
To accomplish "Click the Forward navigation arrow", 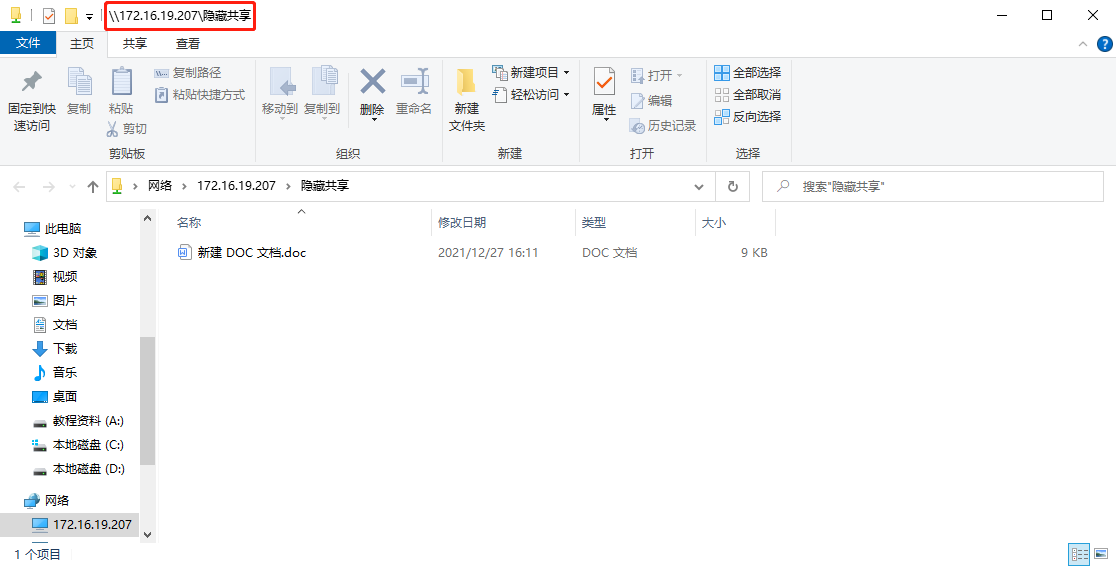I will [48, 187].
